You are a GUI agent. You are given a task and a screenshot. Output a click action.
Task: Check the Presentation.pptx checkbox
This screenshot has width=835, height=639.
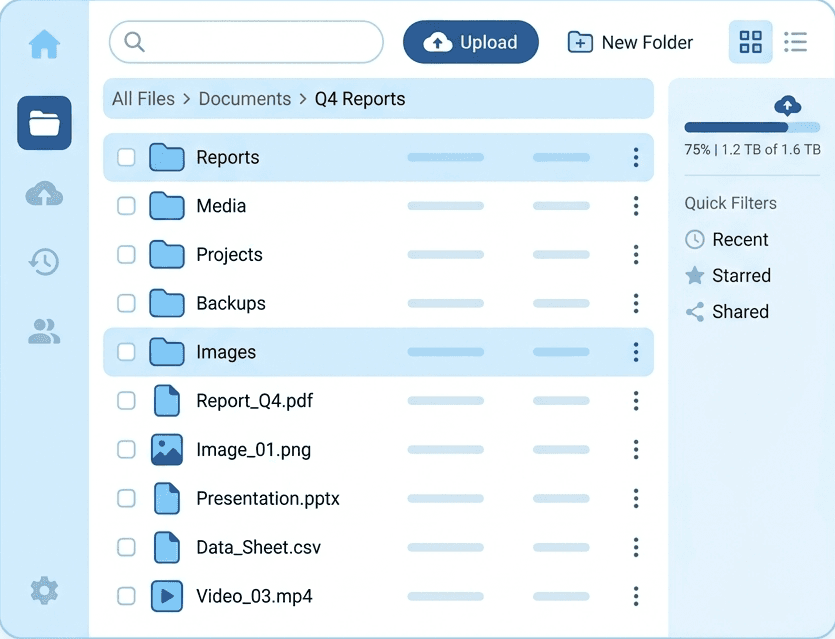[126, 498]
